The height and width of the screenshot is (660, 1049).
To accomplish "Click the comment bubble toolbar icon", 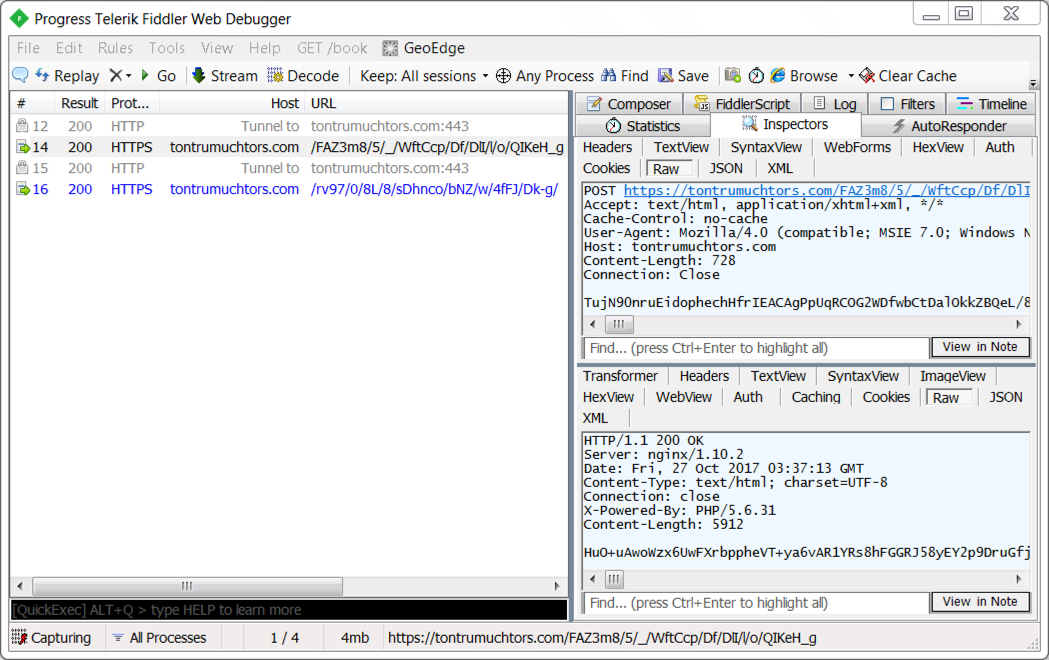I will [x=20, y=76].
